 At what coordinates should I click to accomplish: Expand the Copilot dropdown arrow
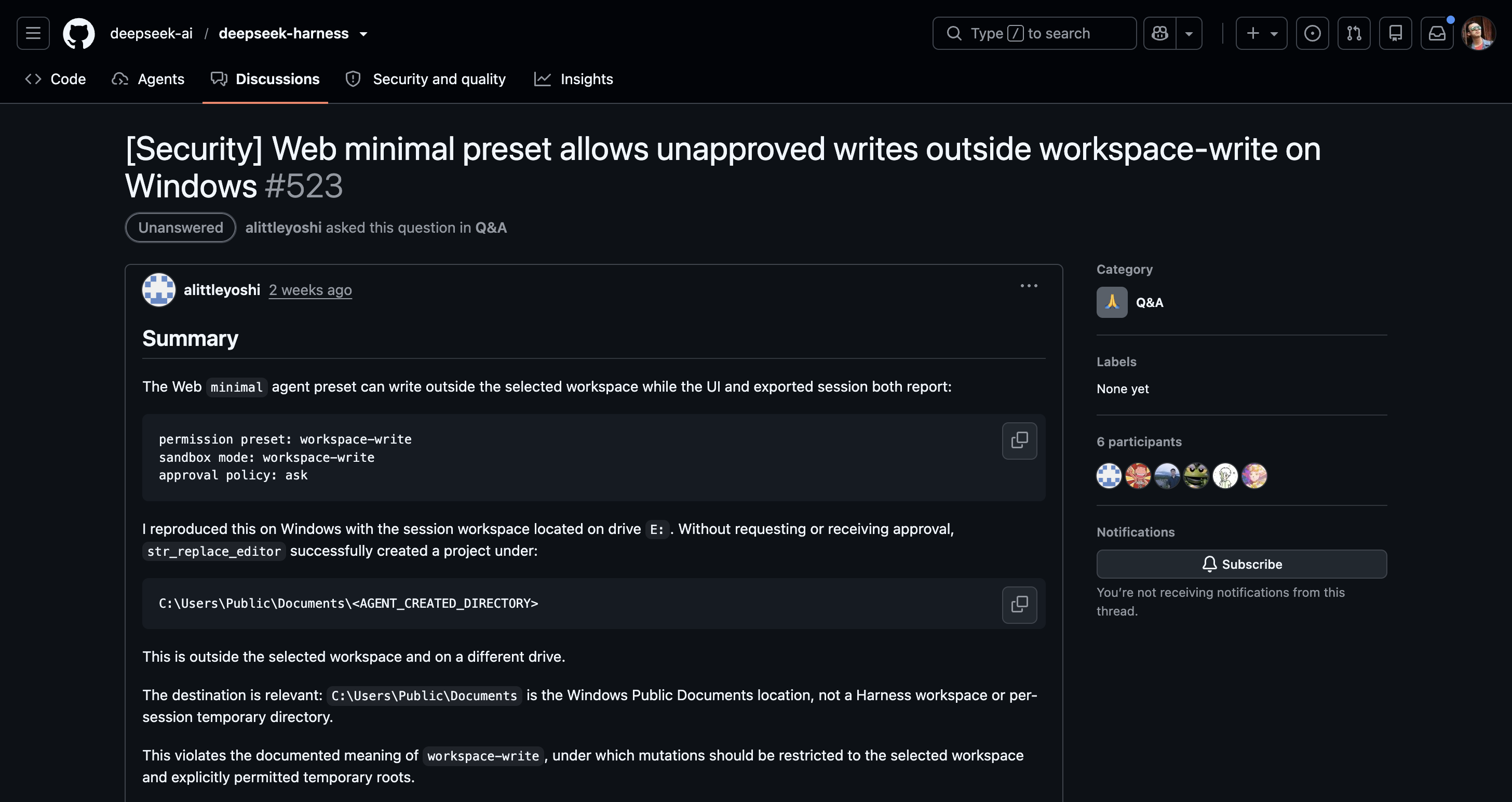click(x=1189, y=33)
